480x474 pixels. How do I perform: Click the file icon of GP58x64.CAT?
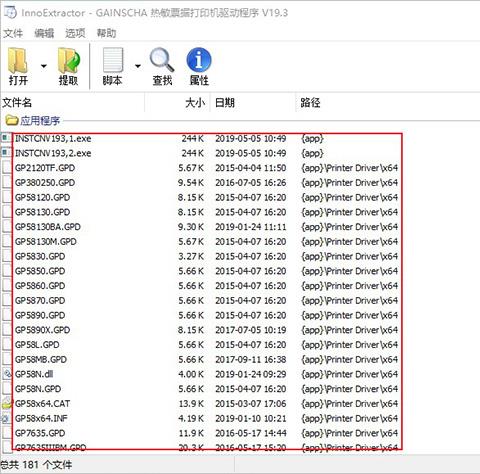click(x=7, y=404)
